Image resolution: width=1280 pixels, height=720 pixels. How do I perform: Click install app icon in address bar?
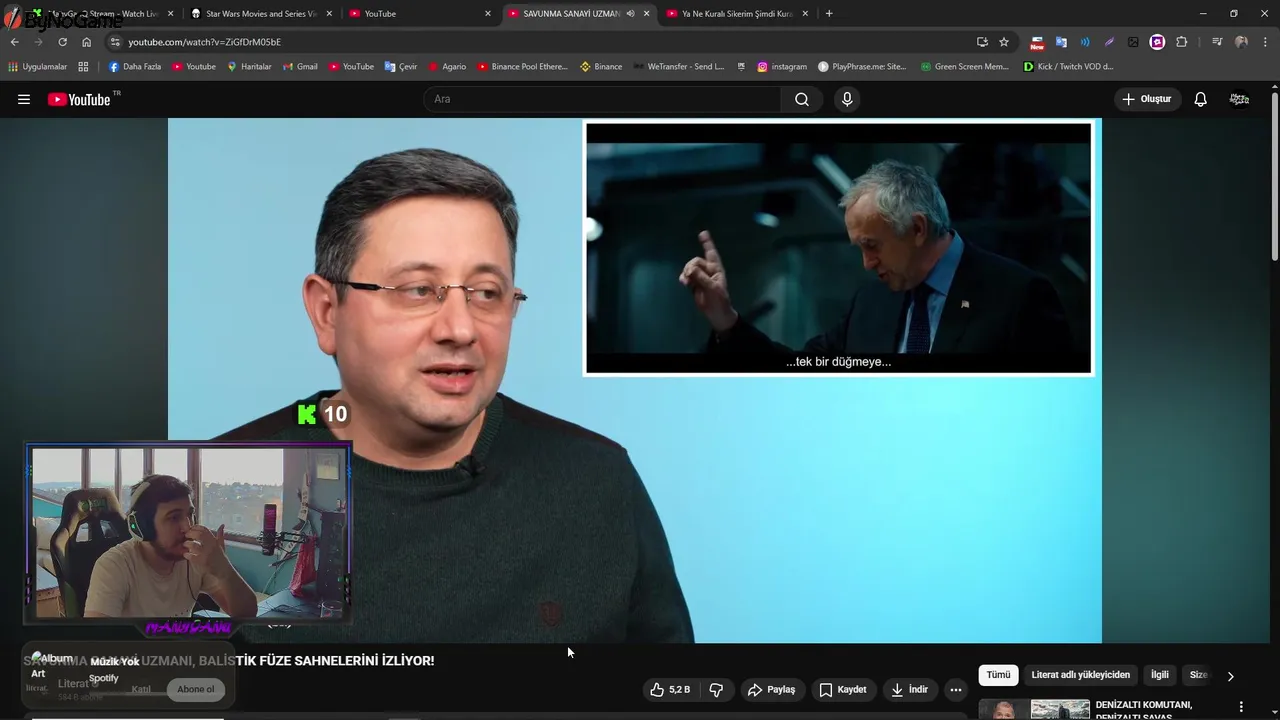coord(982,42)
